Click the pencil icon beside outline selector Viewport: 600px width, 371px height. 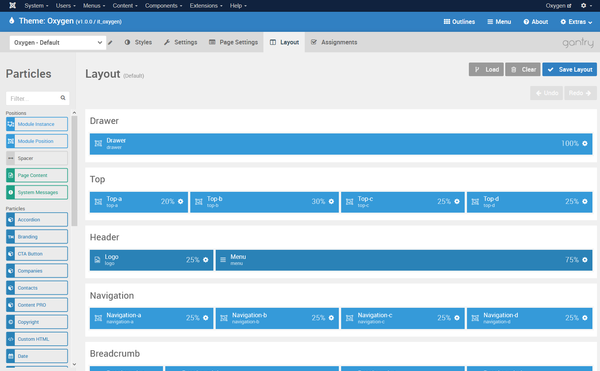110,42
